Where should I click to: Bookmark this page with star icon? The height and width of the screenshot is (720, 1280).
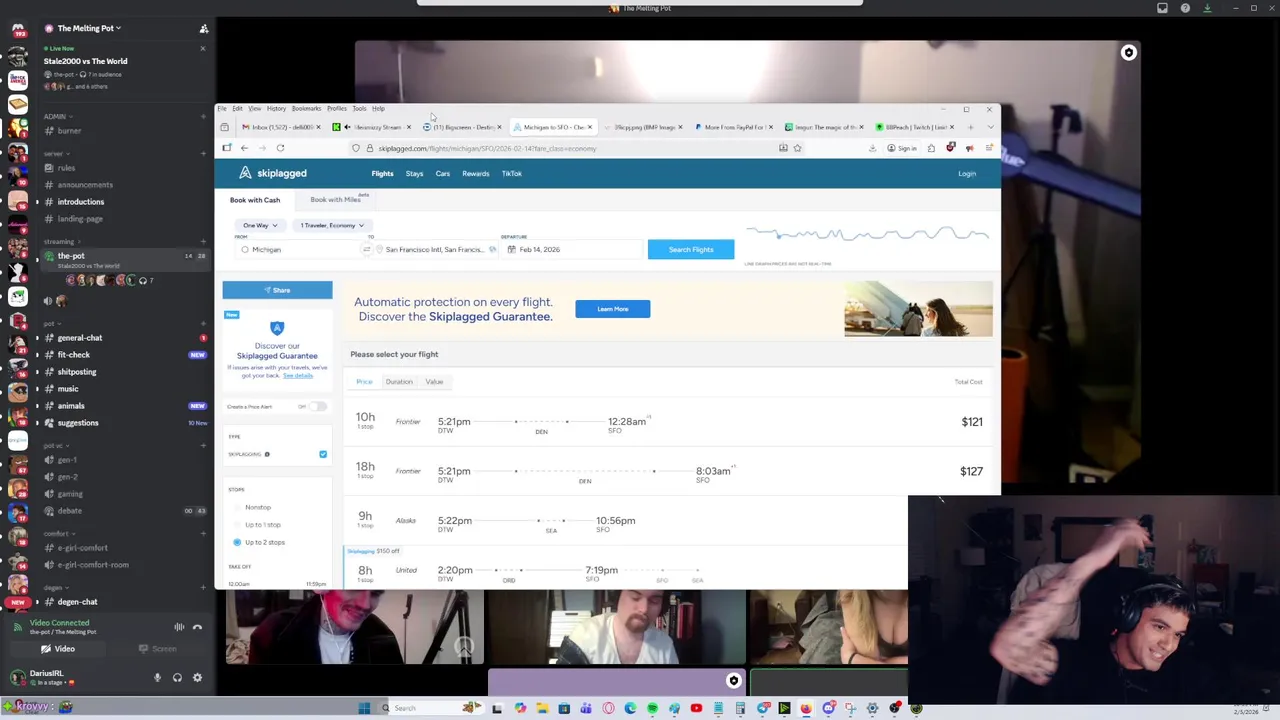tap(797, 148)
